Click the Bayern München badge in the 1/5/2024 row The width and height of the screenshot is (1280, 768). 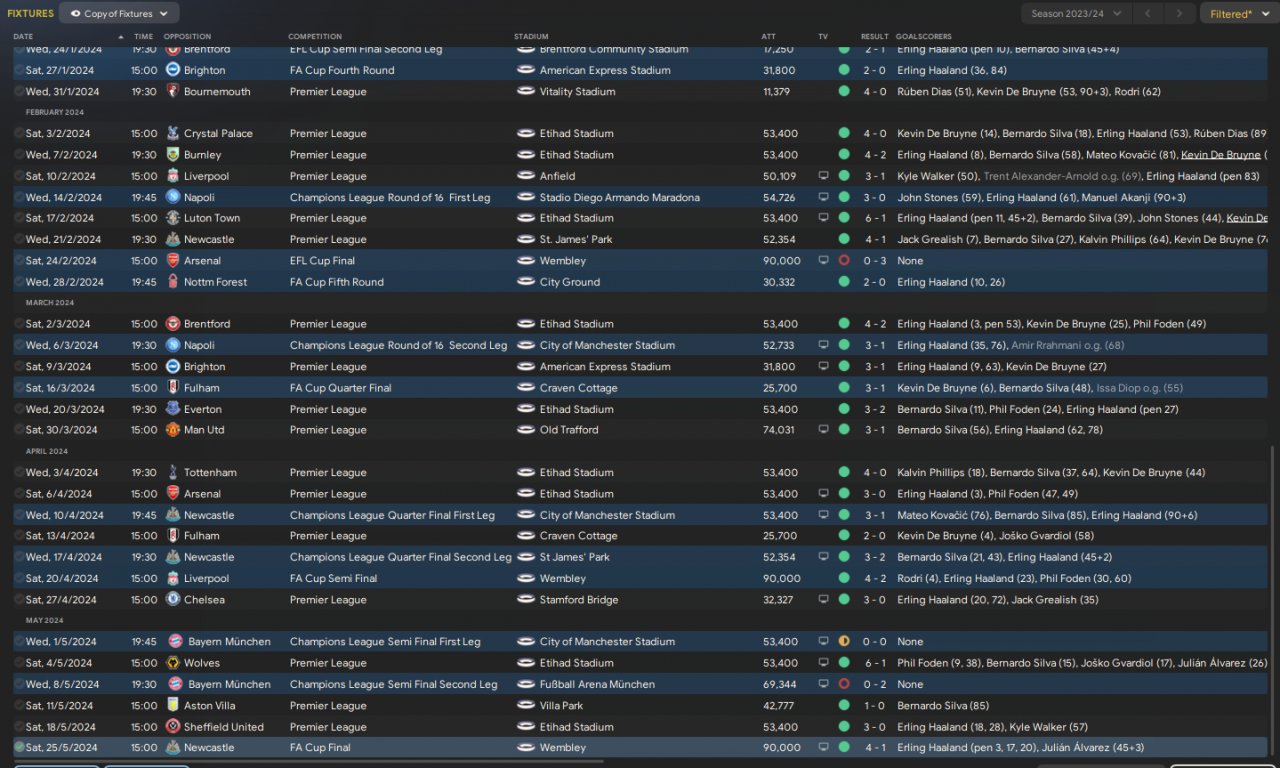[x=175, y=641]
